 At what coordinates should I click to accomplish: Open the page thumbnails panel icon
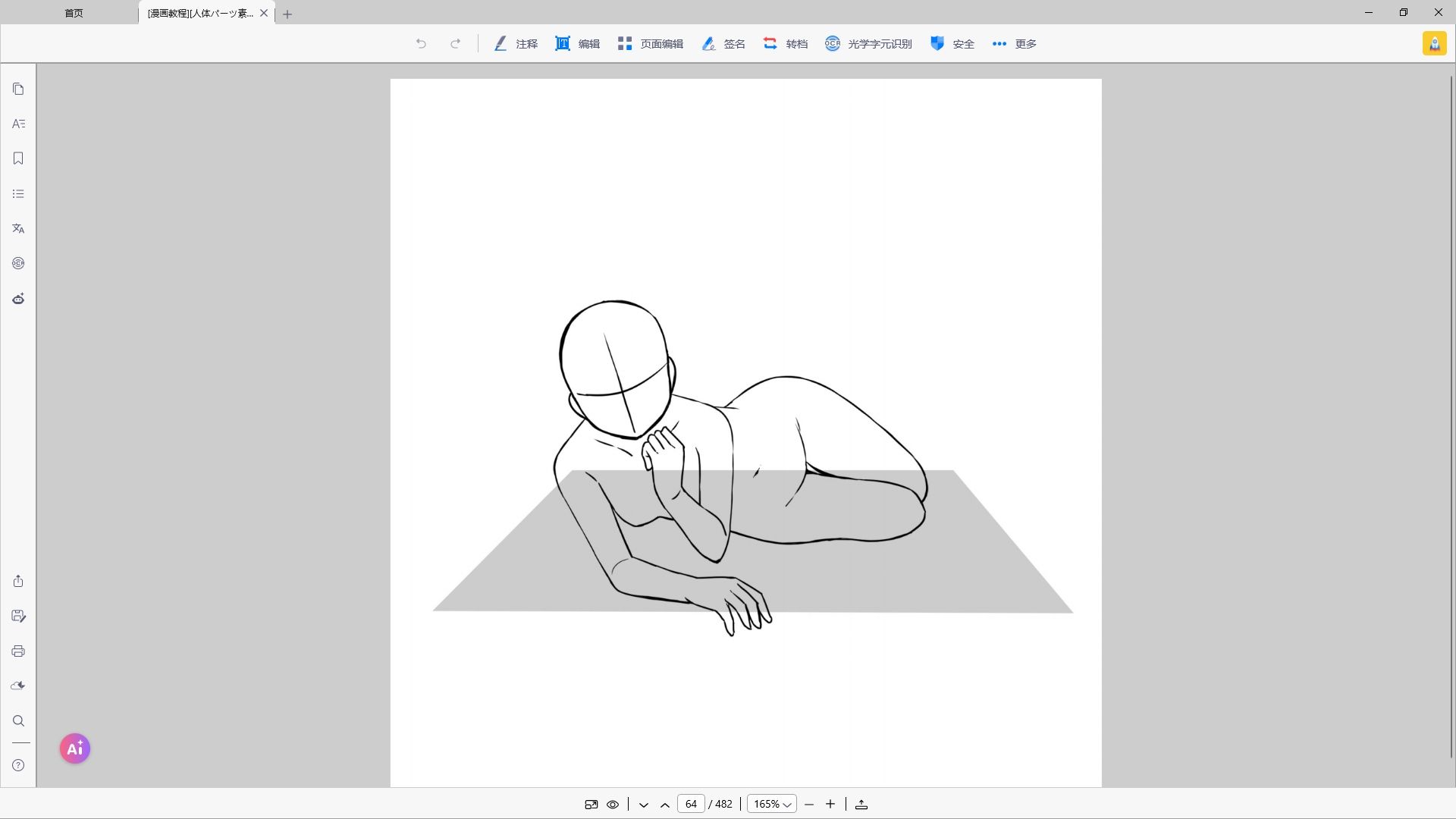tap(18, 89)
